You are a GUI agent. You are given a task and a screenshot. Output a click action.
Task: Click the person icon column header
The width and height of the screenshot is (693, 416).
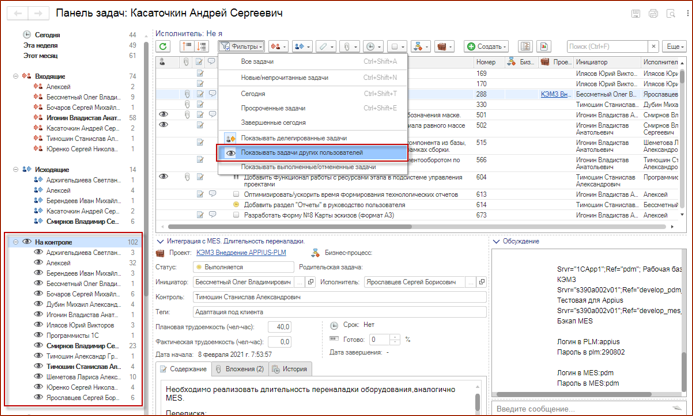click(162, 62)
